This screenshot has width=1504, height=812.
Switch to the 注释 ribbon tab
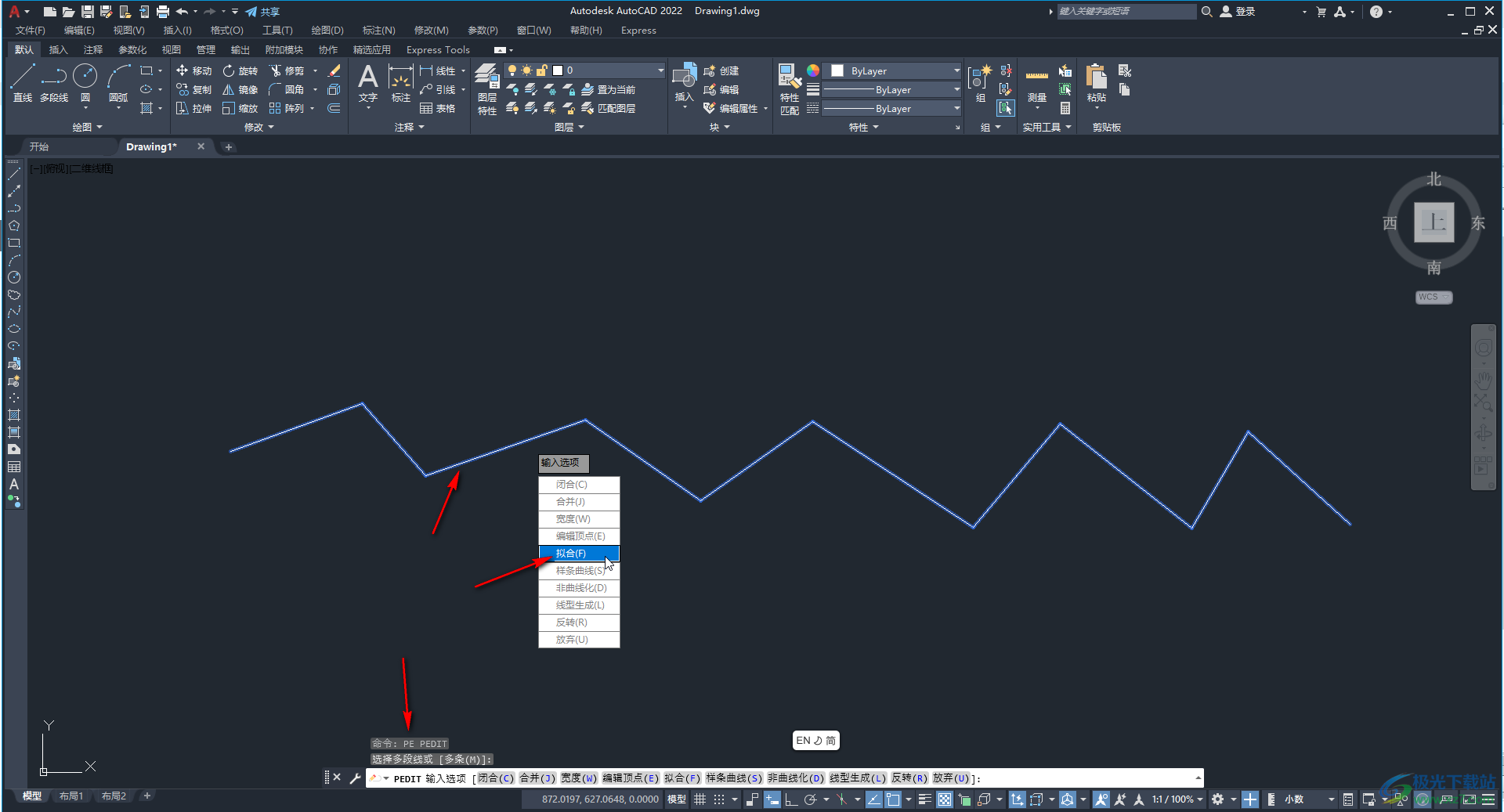point(93,49)
